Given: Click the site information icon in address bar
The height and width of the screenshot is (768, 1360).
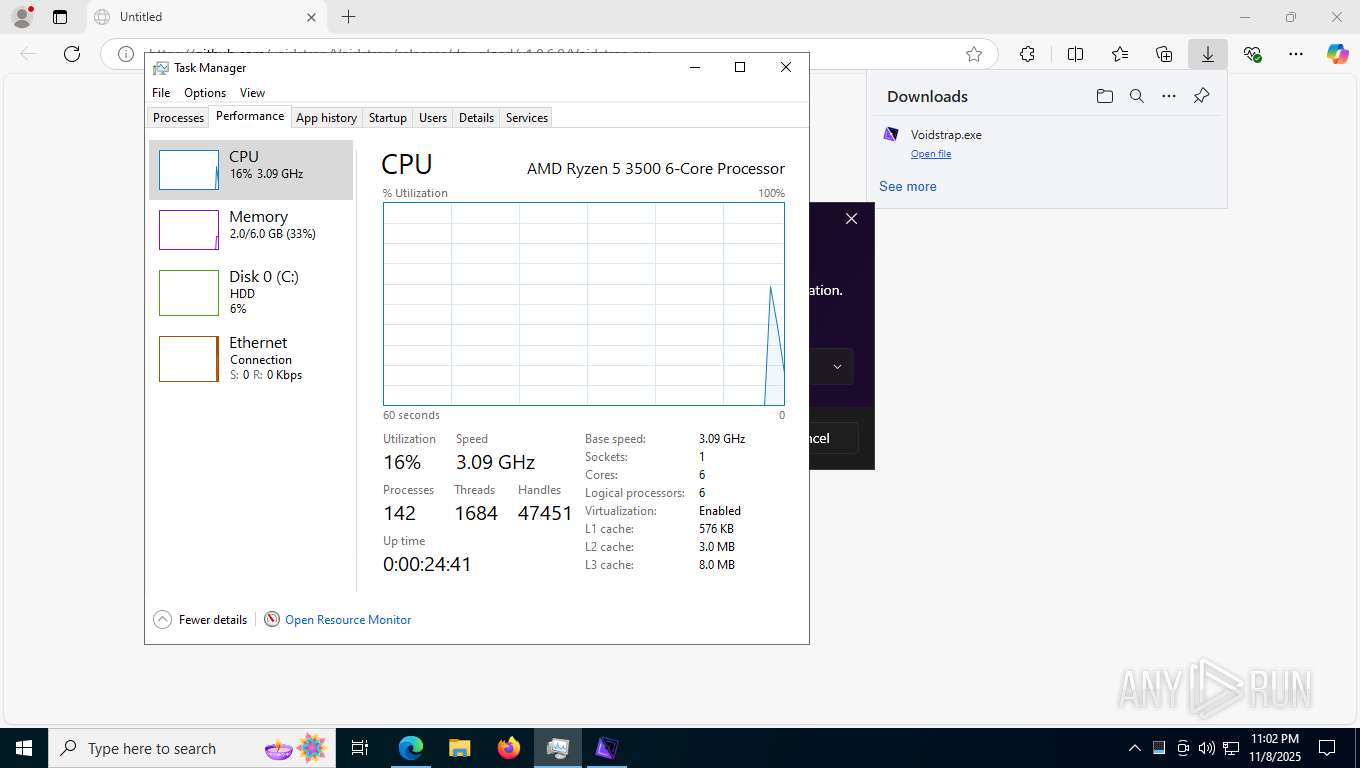Looking at the screenshot, I should pos(126,54).
